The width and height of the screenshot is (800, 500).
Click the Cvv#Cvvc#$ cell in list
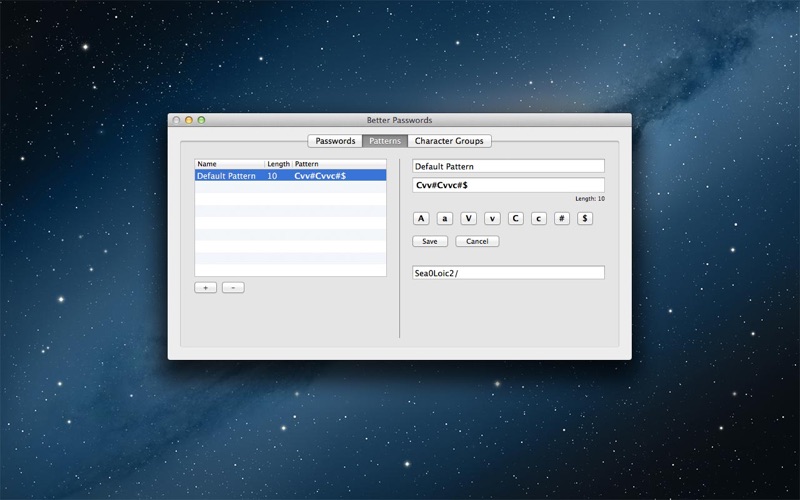point(320,176)
